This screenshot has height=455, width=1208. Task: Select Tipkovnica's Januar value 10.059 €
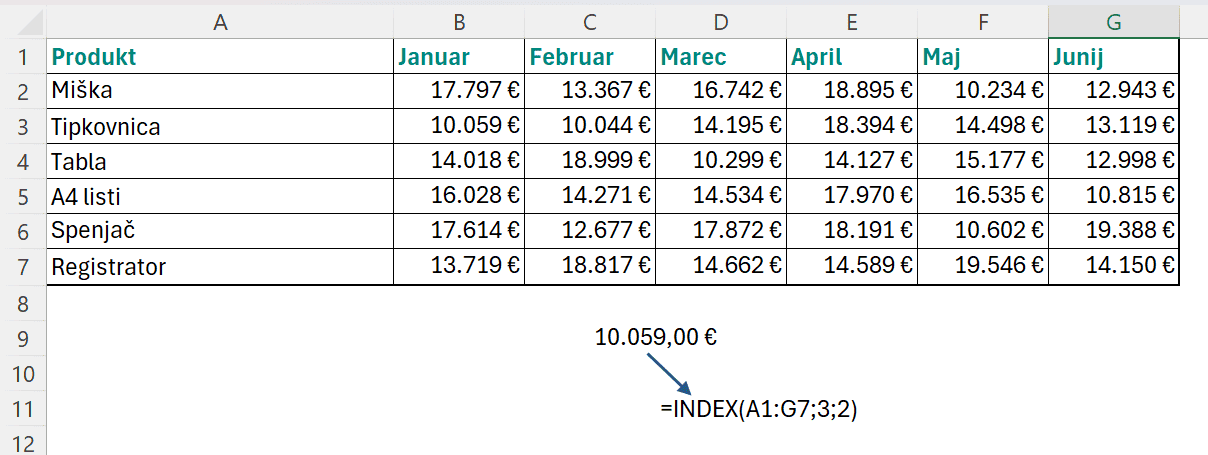[x=458, y=127]
